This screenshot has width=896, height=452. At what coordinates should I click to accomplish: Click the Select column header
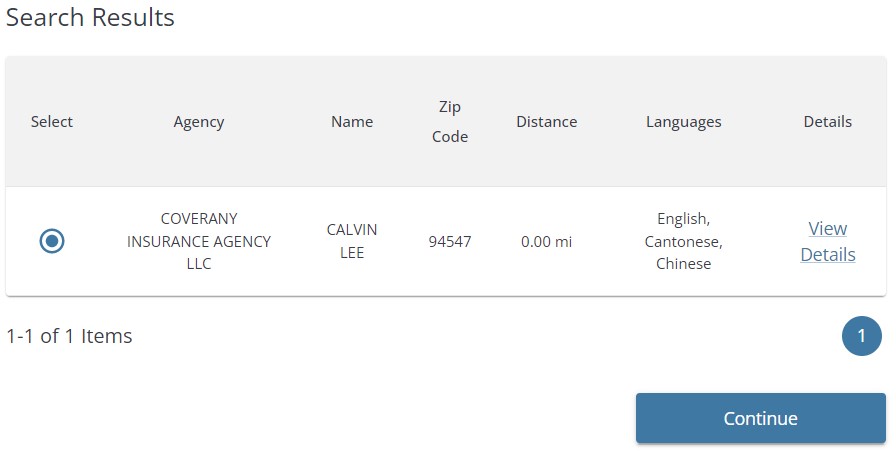(52, 122)
